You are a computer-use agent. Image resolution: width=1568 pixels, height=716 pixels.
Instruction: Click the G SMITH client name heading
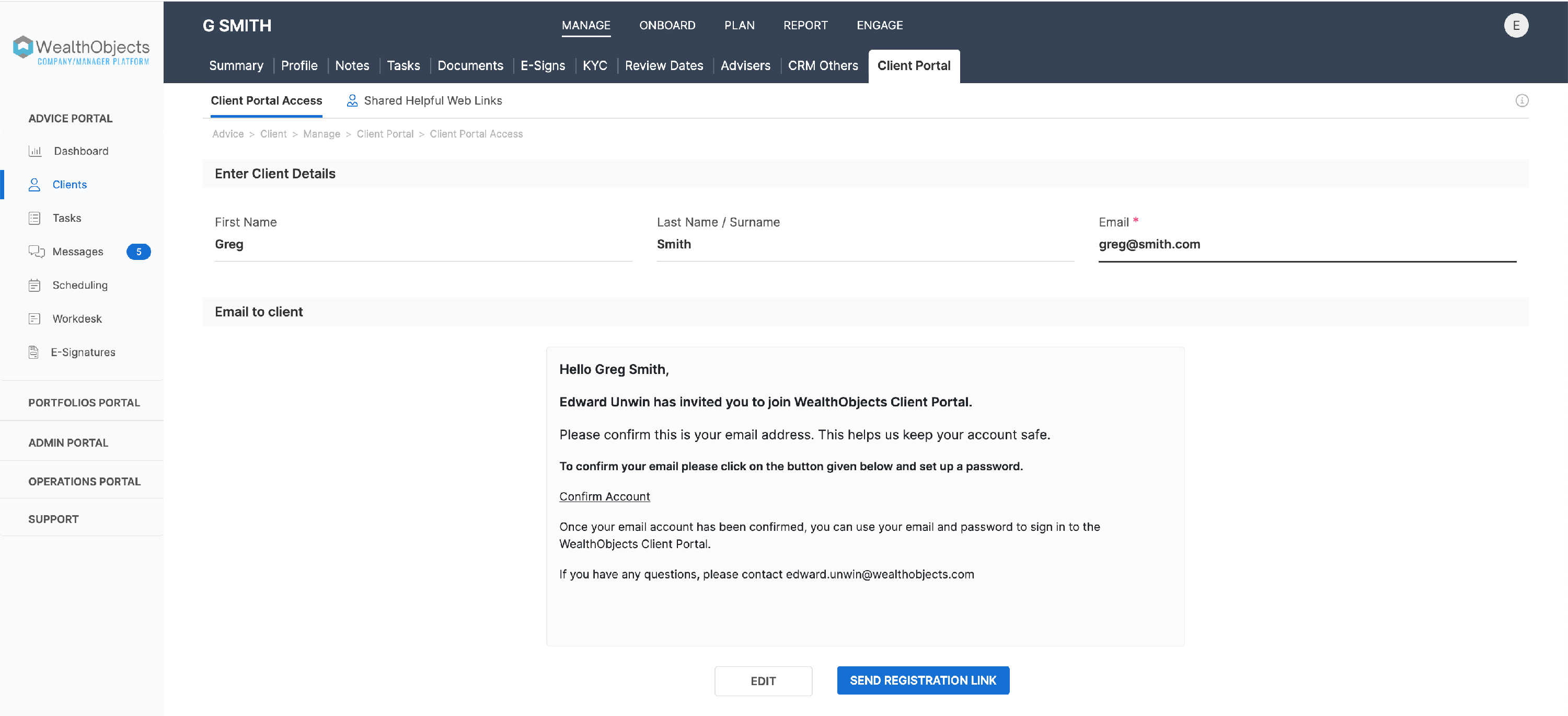pos(237,26)
